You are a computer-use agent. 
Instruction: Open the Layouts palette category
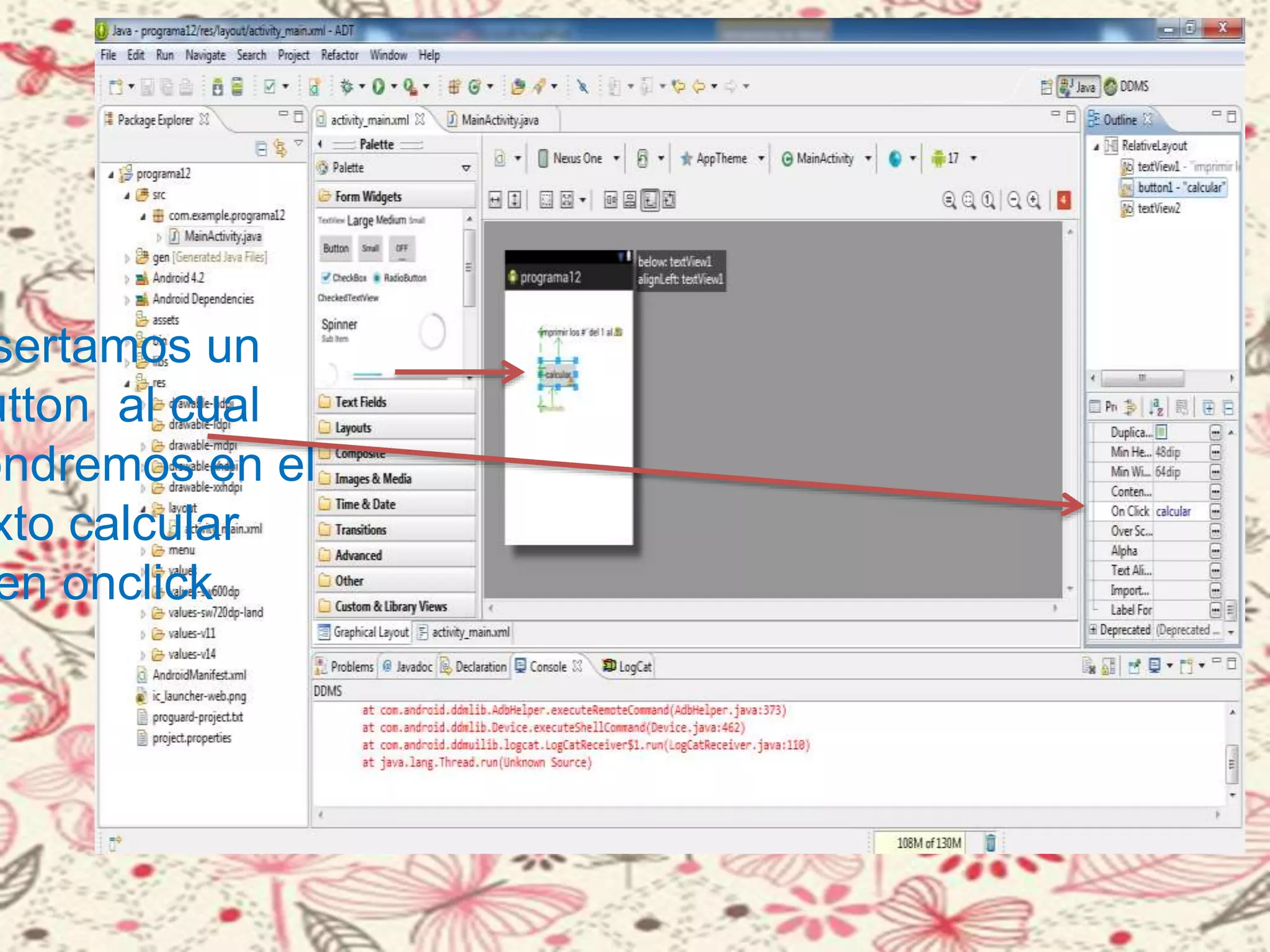point(395,428)
